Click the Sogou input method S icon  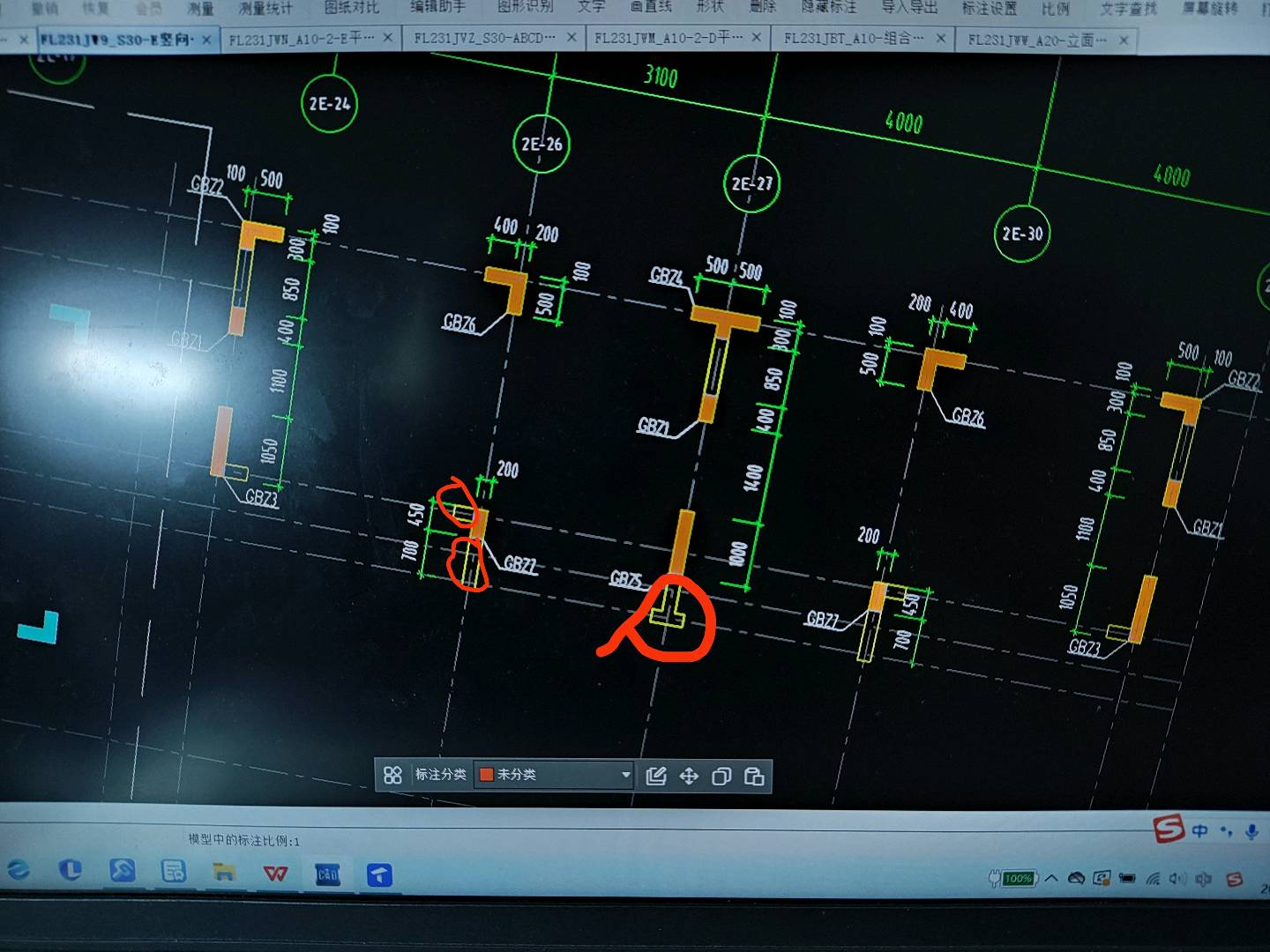point(1169,829)
